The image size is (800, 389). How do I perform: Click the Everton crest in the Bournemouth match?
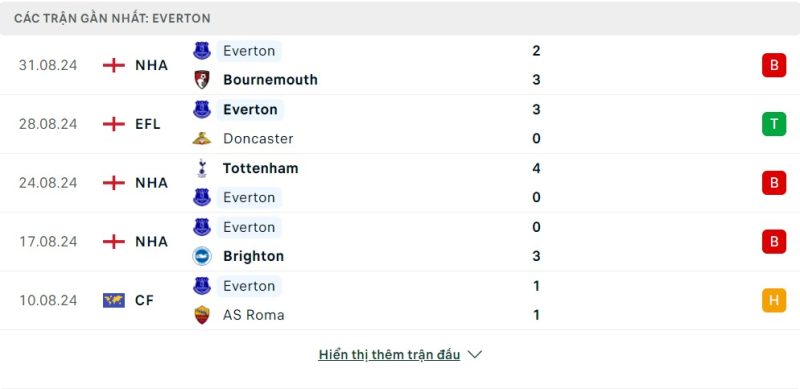202,51
